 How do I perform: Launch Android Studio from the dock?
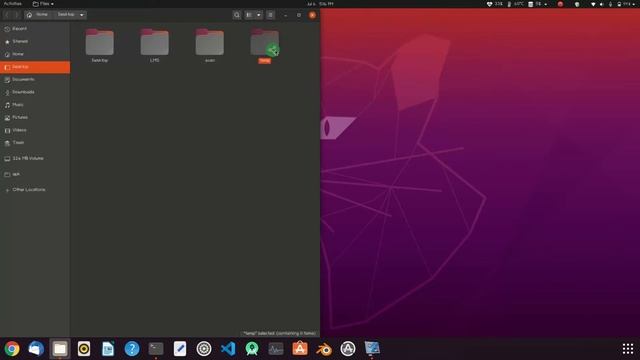click(x=252, y=349)
